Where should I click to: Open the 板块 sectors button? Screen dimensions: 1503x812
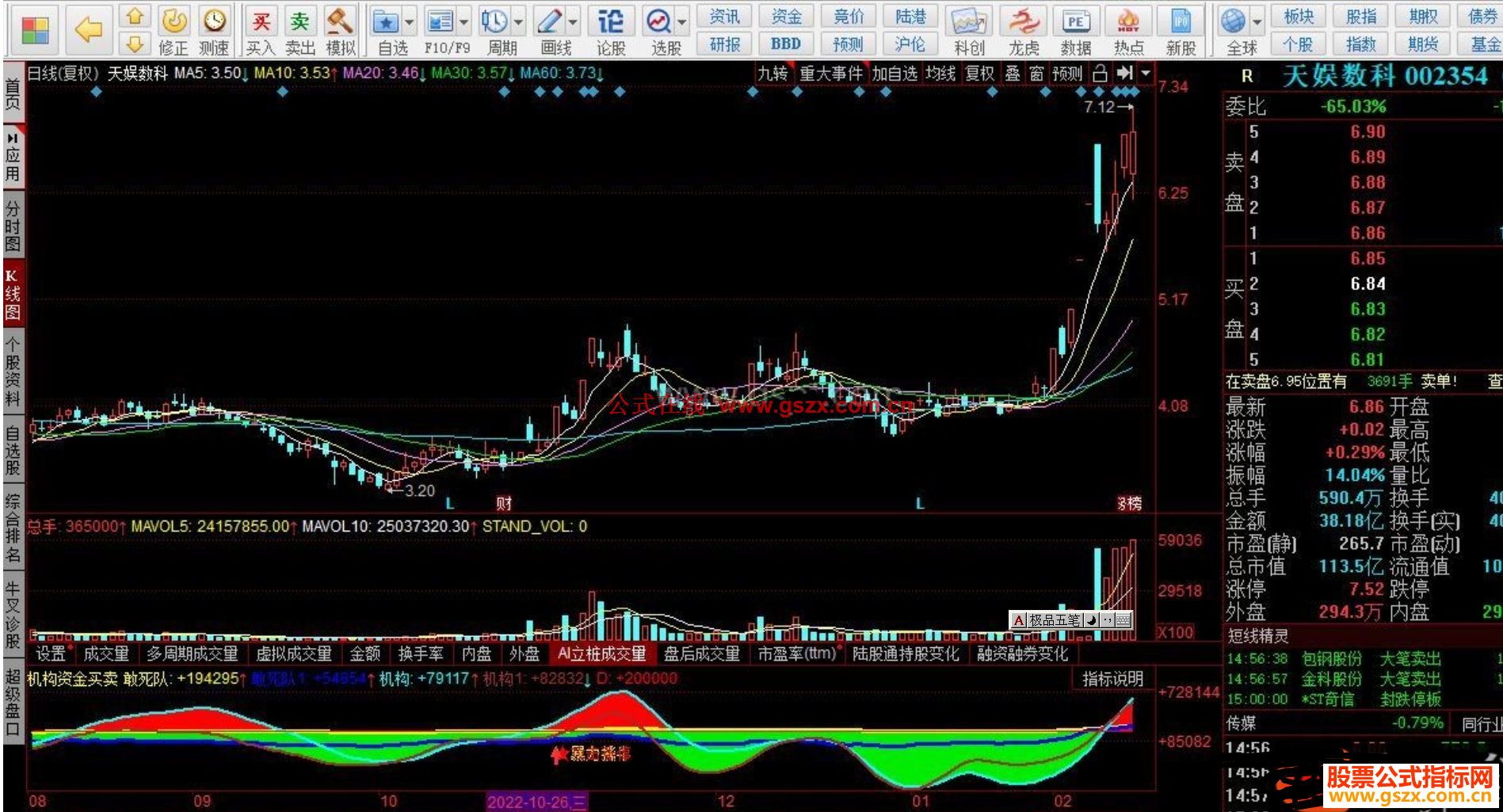pos(1299,17)
